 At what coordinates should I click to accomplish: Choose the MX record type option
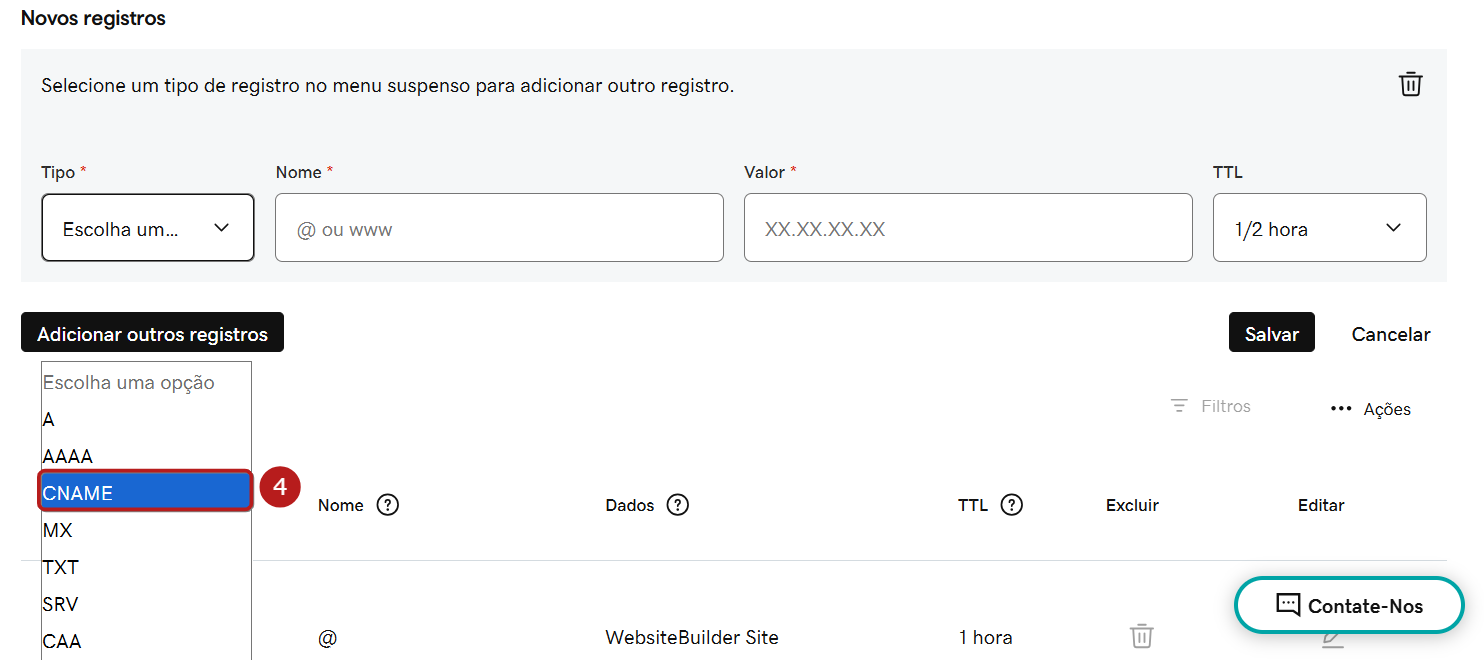tap(145, 530)
